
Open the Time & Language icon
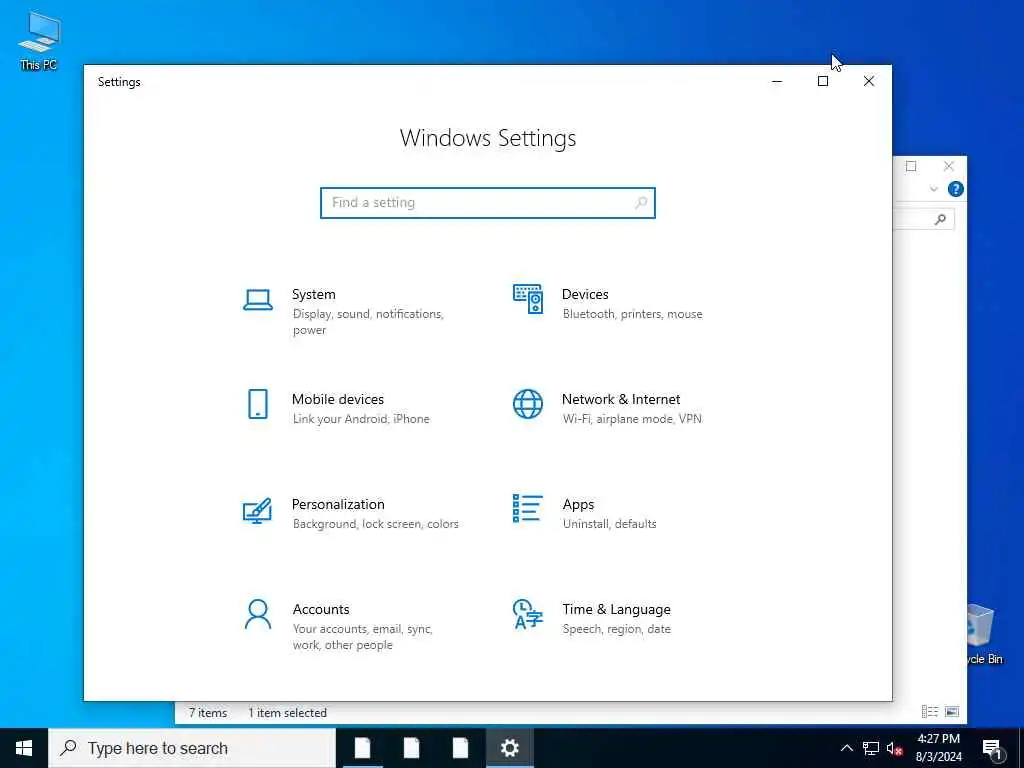coord(528,614)
